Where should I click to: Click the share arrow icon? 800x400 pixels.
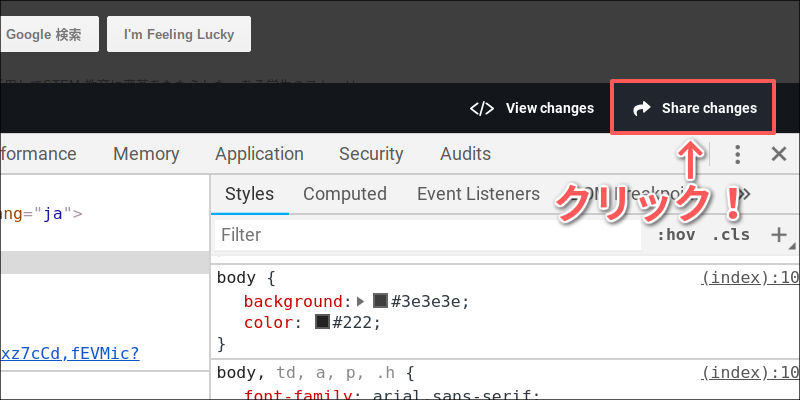pyautogui.click(x=641, y=108)
